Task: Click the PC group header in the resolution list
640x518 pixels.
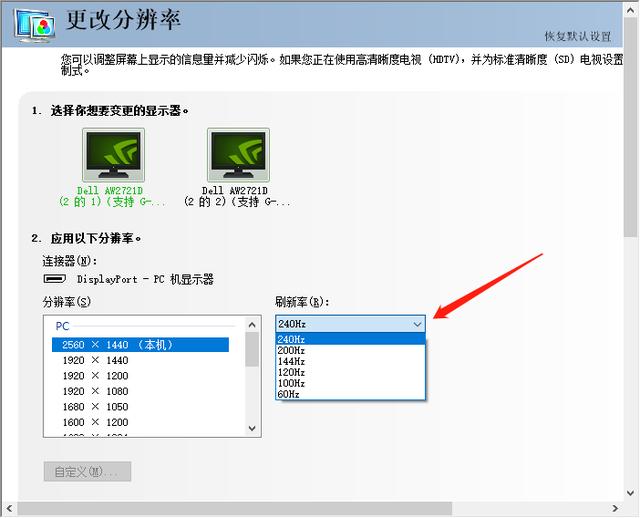Action: click(x=62, y=326)
